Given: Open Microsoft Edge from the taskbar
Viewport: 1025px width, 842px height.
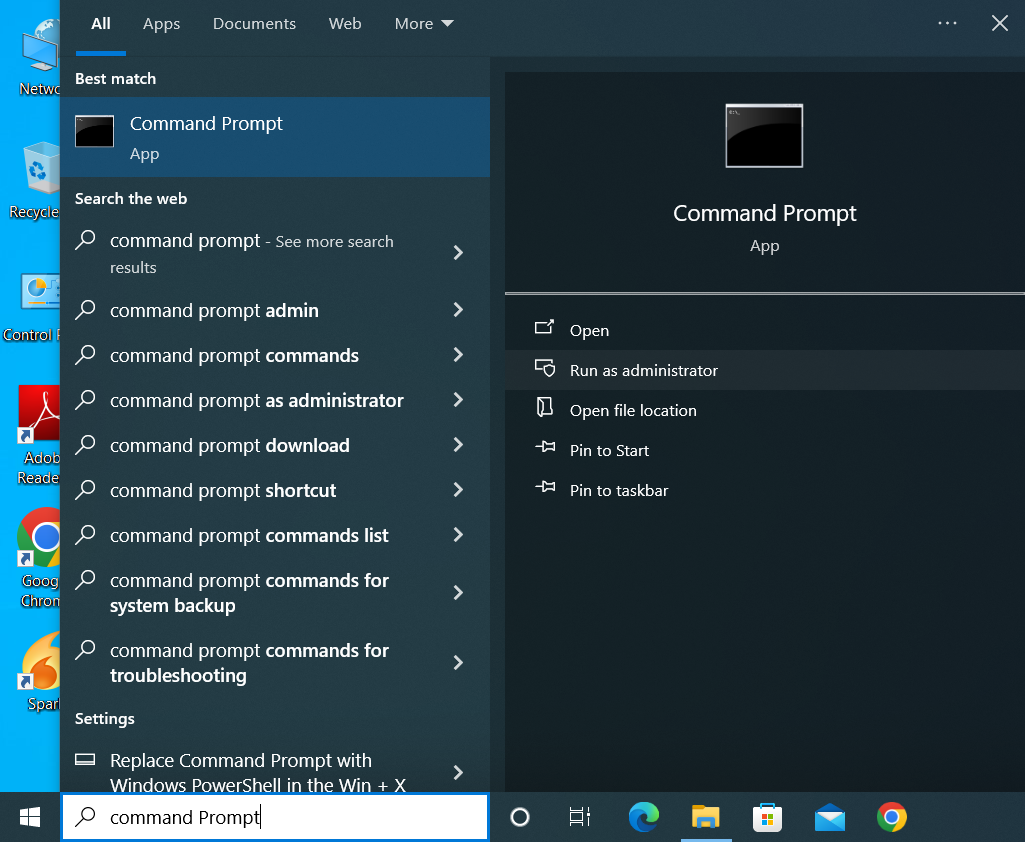Looking at the screenshot, I should pos(643,817).
